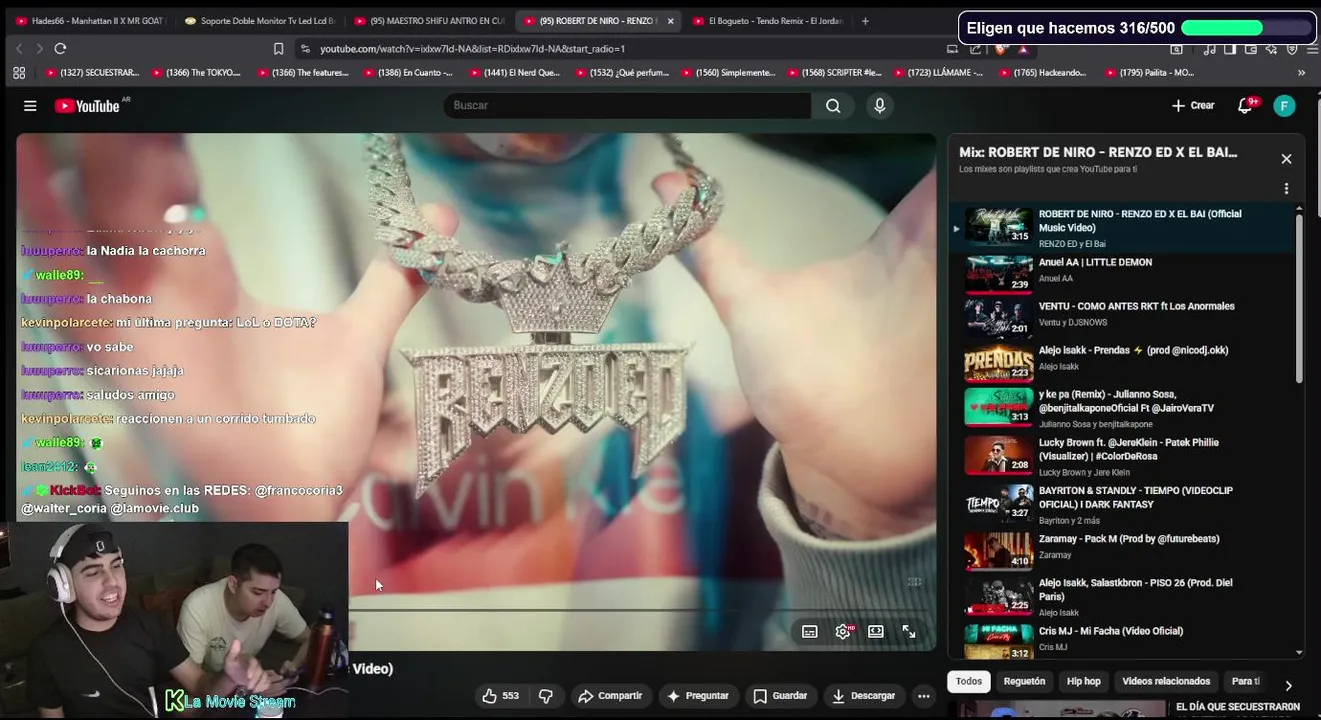Select the Videos relacionados chip

(x=1166, y=682)
